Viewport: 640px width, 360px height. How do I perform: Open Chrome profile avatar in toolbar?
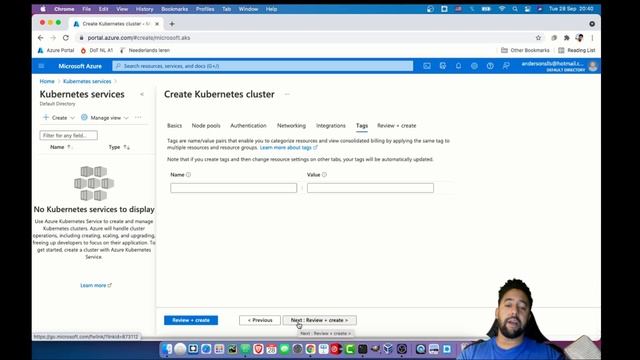579,38
